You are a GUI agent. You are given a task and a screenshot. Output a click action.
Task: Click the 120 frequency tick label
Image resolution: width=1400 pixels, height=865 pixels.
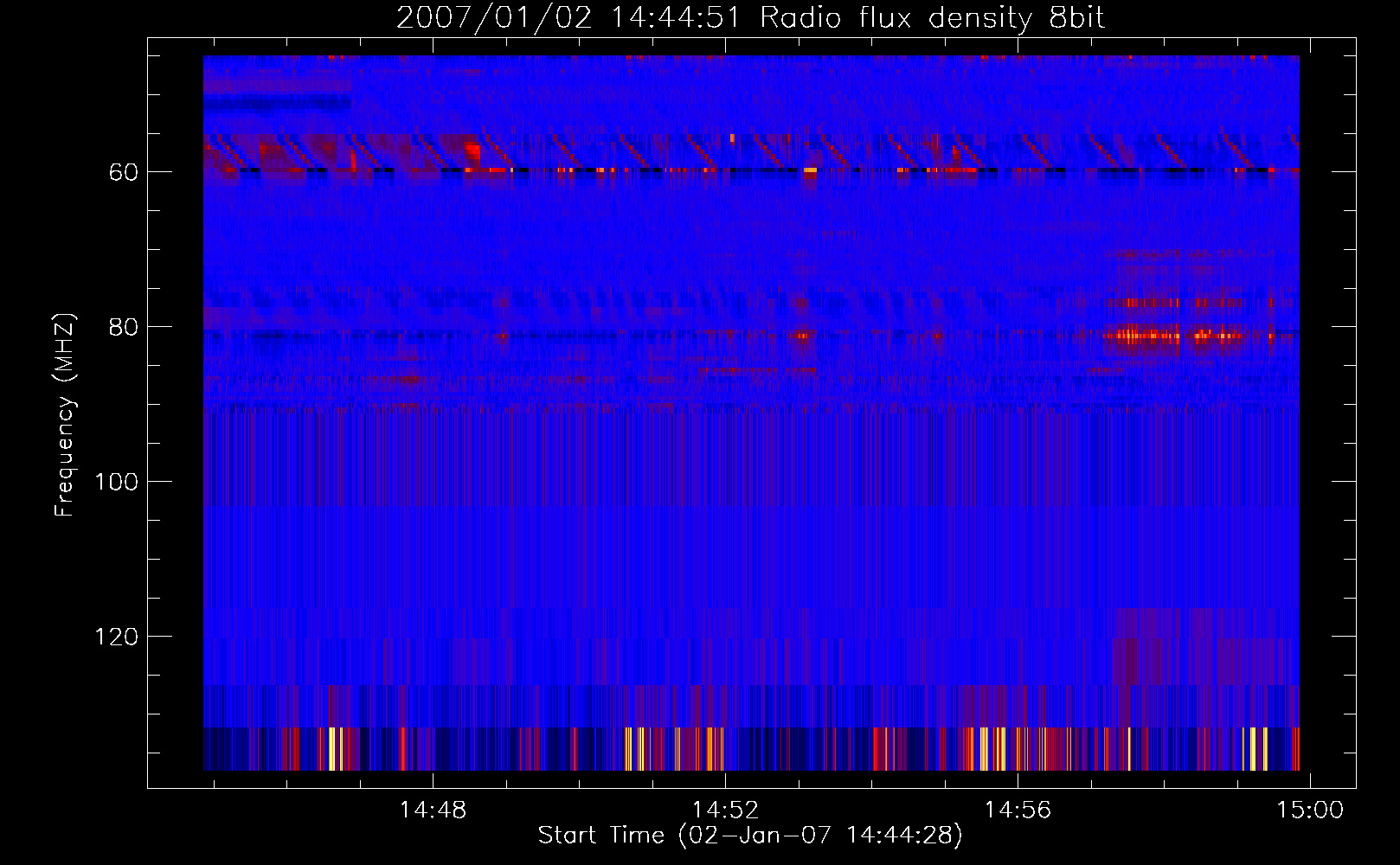tap(116, 637)
